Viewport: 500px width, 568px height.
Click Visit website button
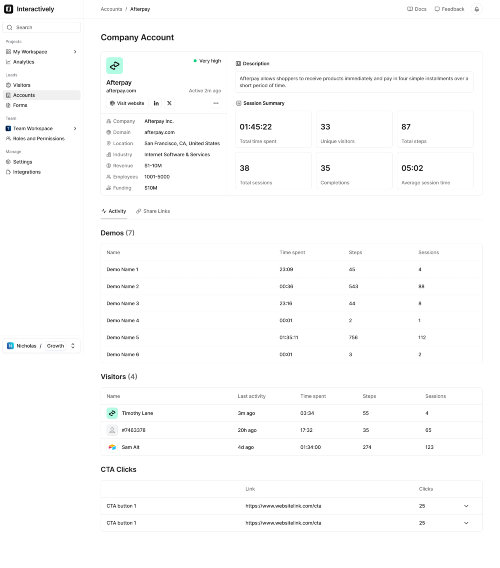(127, 103)
